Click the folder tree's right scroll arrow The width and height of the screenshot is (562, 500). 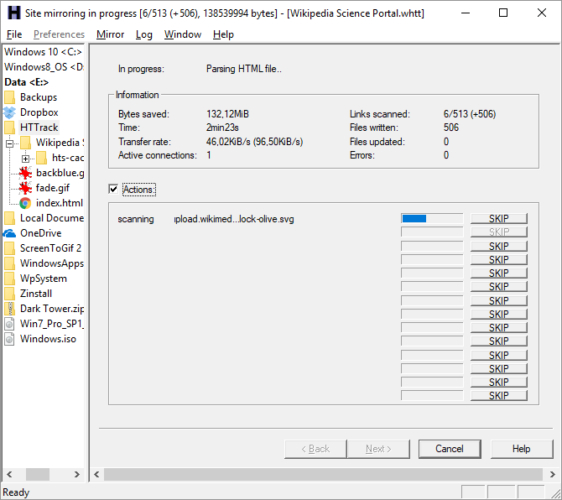[77, 475]
